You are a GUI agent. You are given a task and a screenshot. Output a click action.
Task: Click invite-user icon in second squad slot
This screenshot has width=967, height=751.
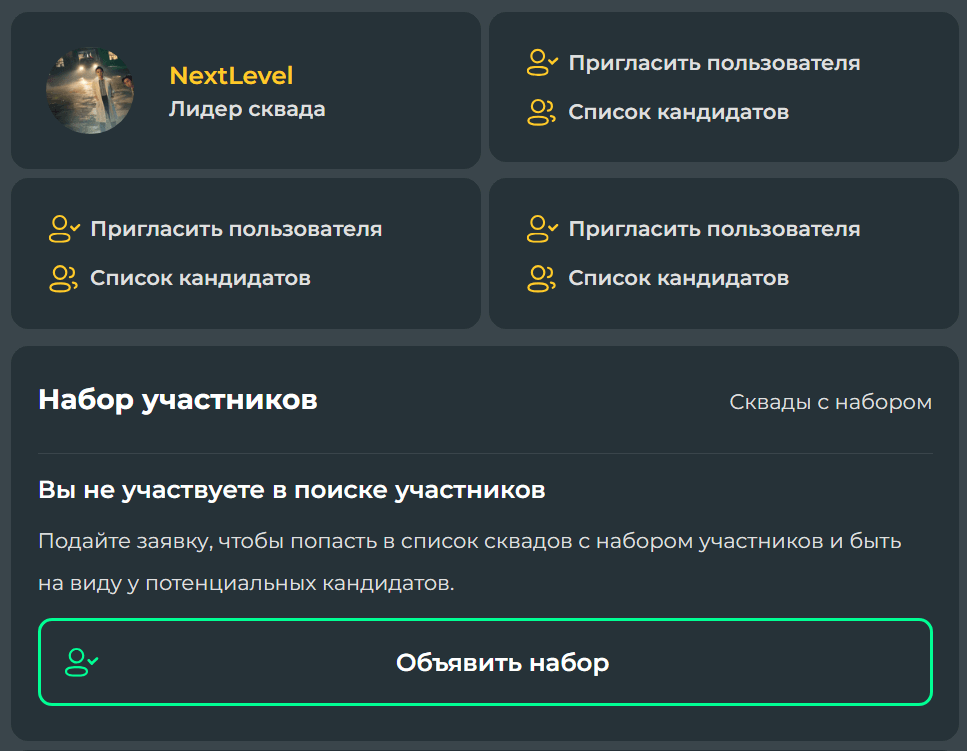click(541, 64)
